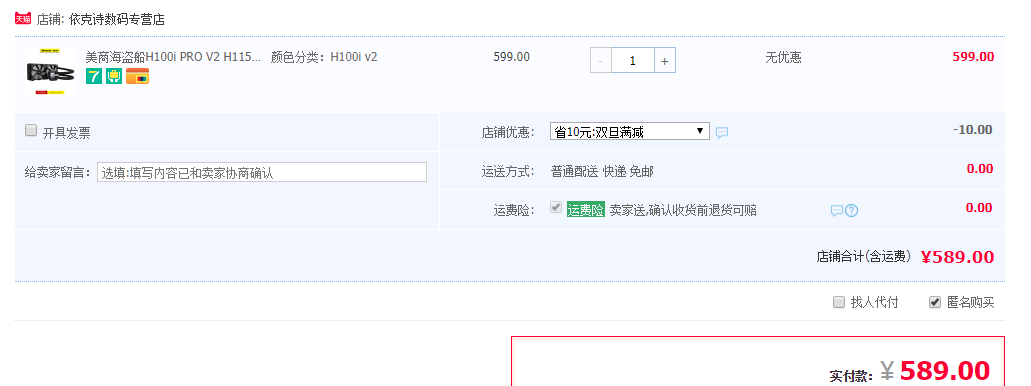Viewport: 1031px width, 386px height.
Task: Click the grey 599.00 unit price
Action: coord(512,57)
